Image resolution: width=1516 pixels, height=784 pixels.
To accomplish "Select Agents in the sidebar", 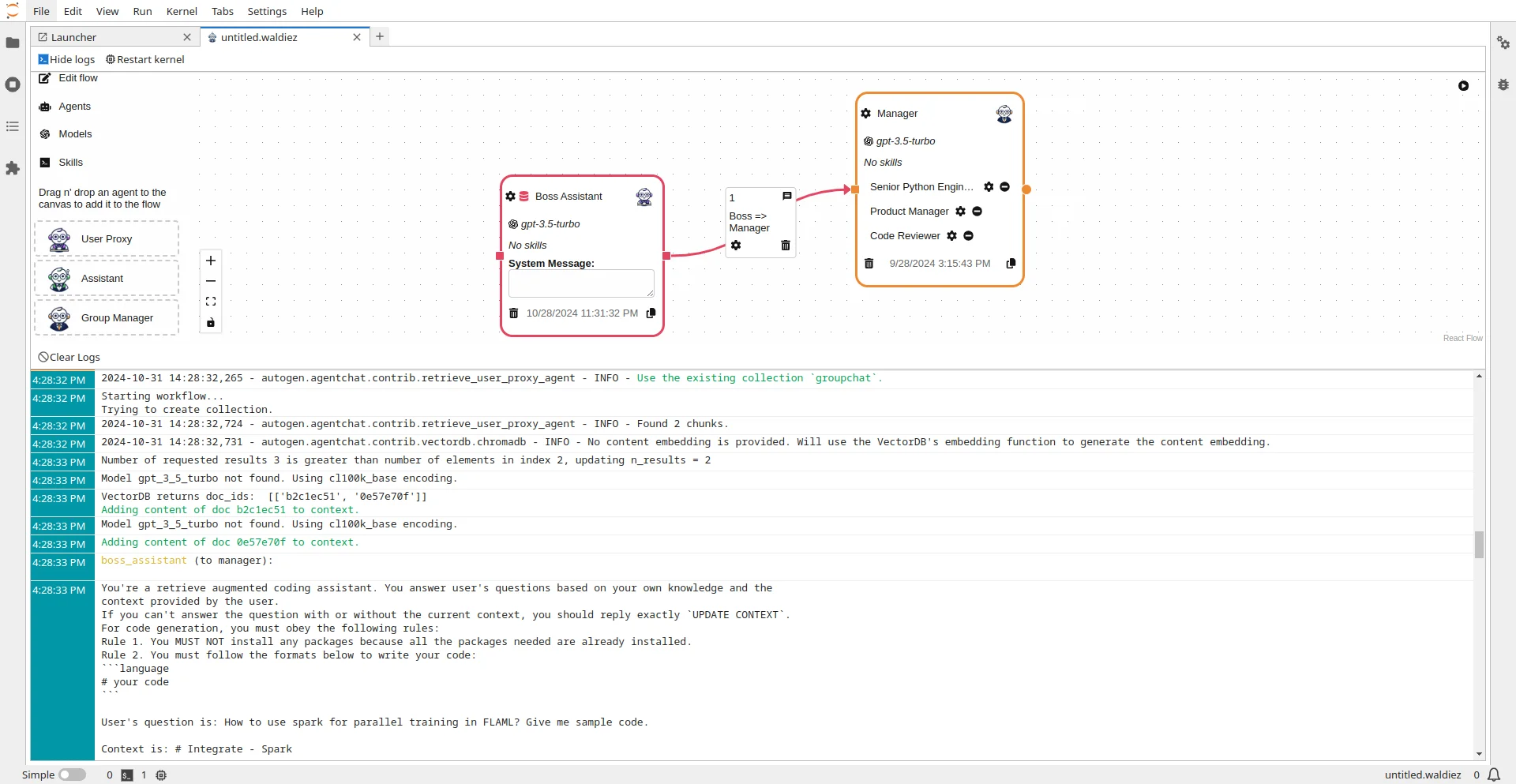I will click(66, 107).
